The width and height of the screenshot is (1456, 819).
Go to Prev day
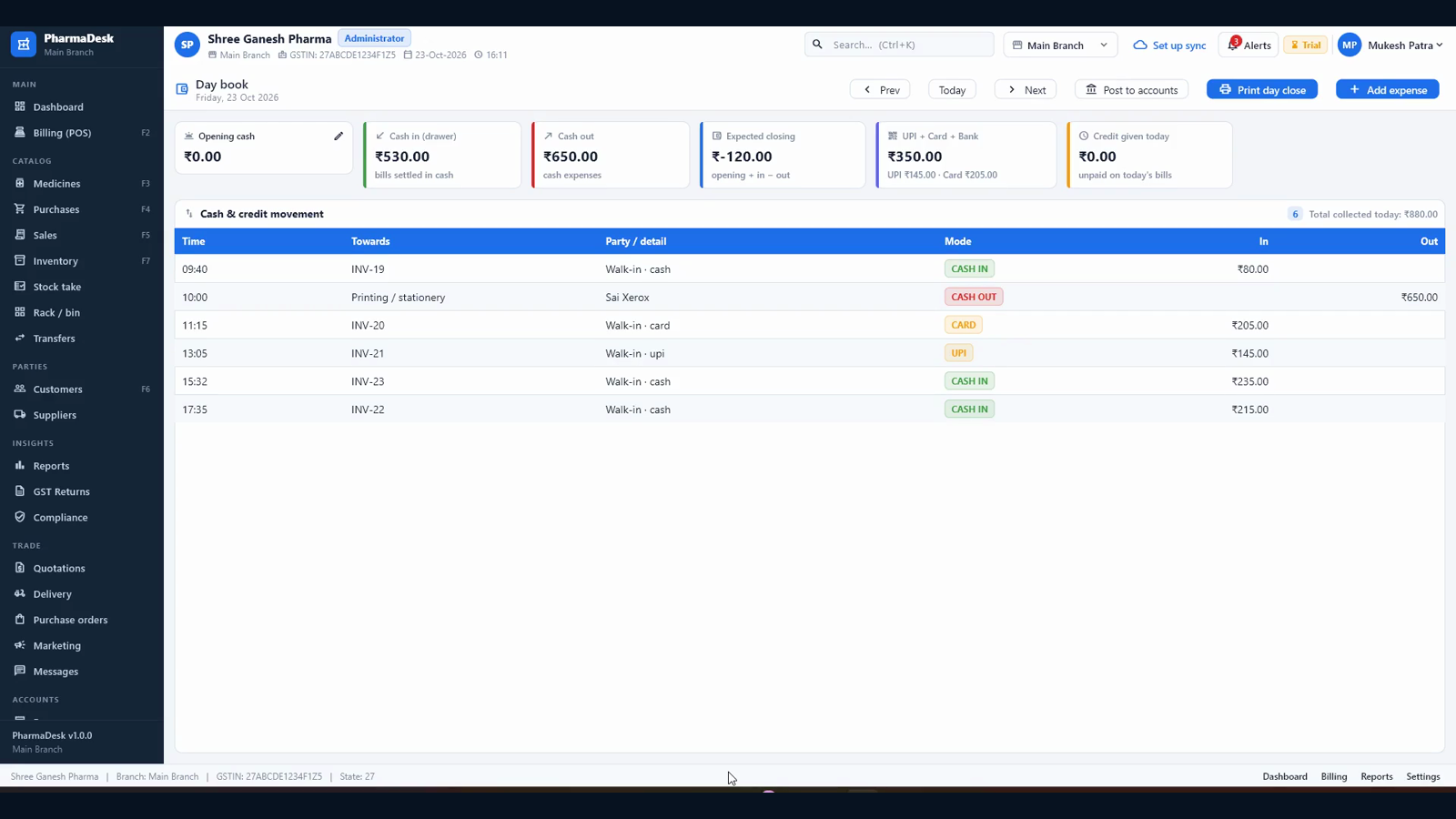click(x=880, y=89)
